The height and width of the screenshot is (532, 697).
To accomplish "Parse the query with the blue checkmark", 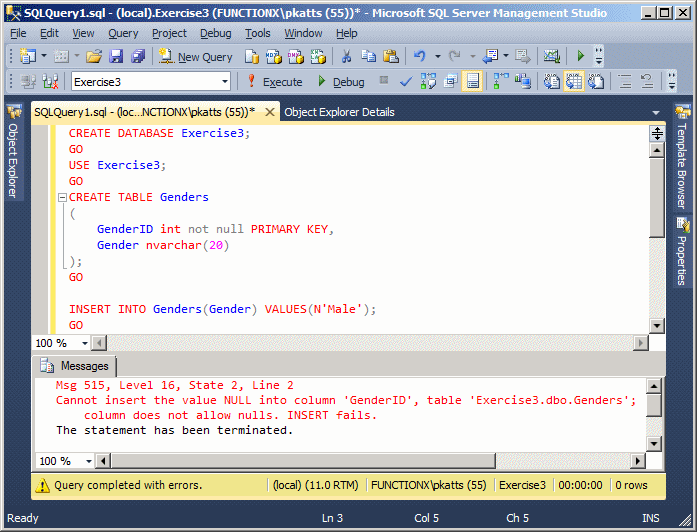I will click(x=405, y=82).
